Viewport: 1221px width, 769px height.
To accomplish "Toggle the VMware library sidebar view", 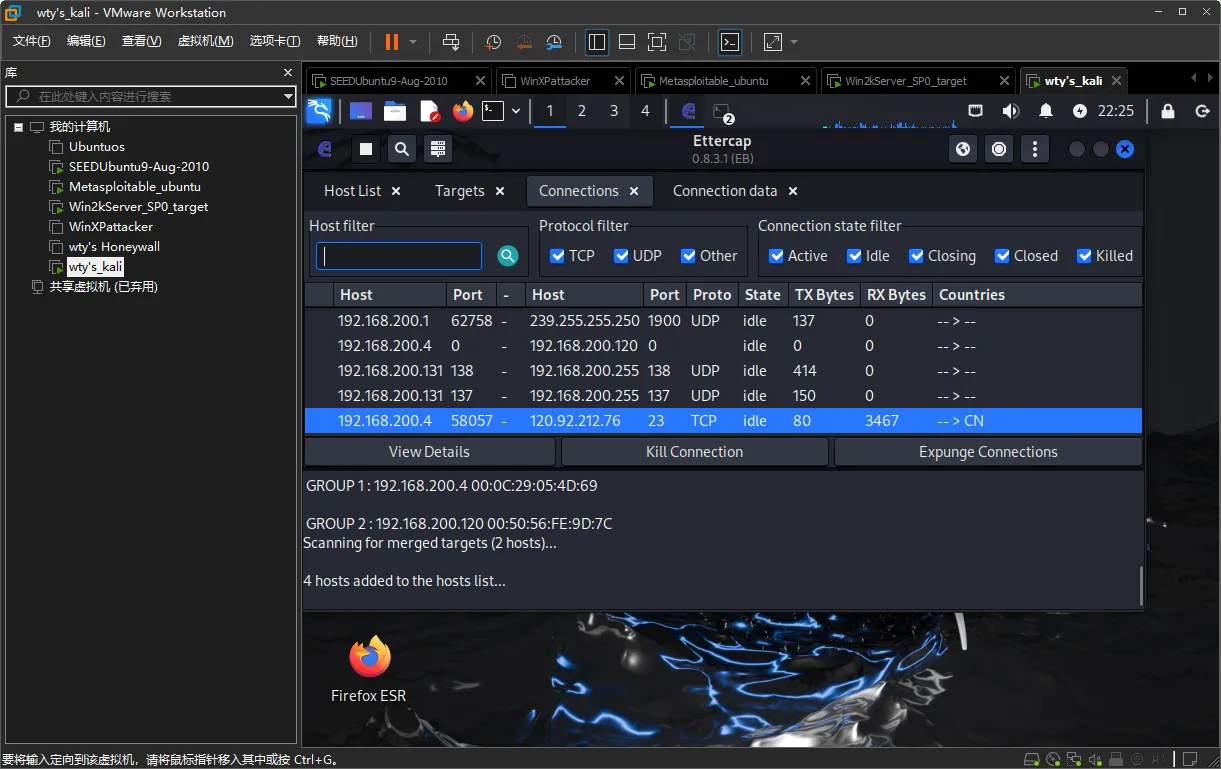I will pyautogui.click(x=597, y=42).
